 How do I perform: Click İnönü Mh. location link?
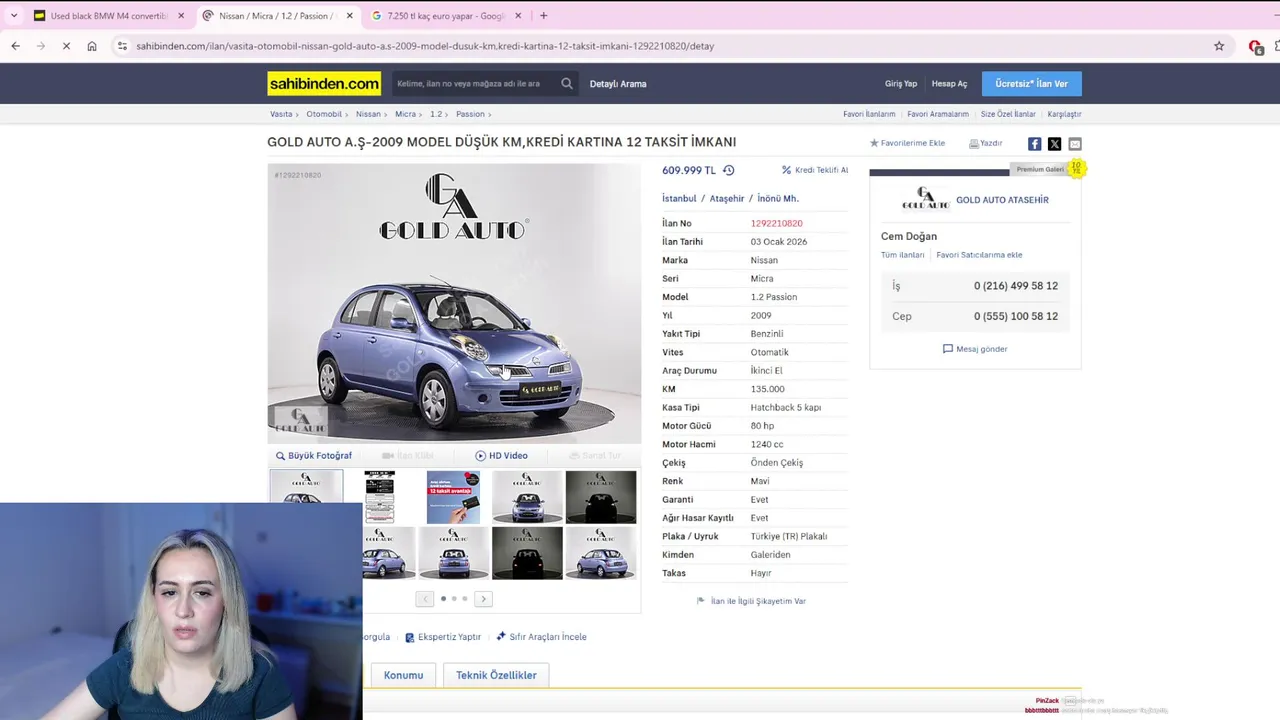point(778,199)
